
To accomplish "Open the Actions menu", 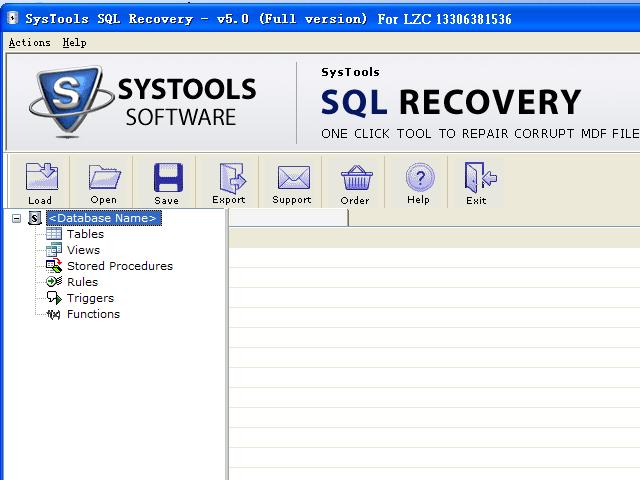I will pos(29,42).
